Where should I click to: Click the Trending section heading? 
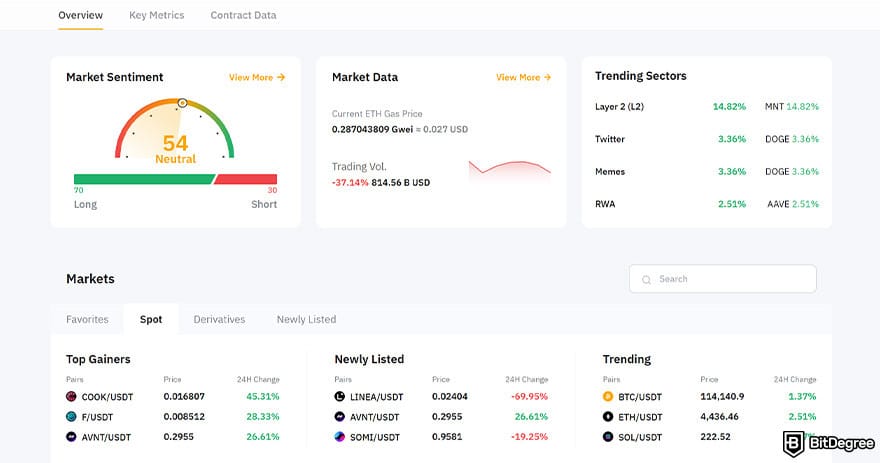[627, 359]
